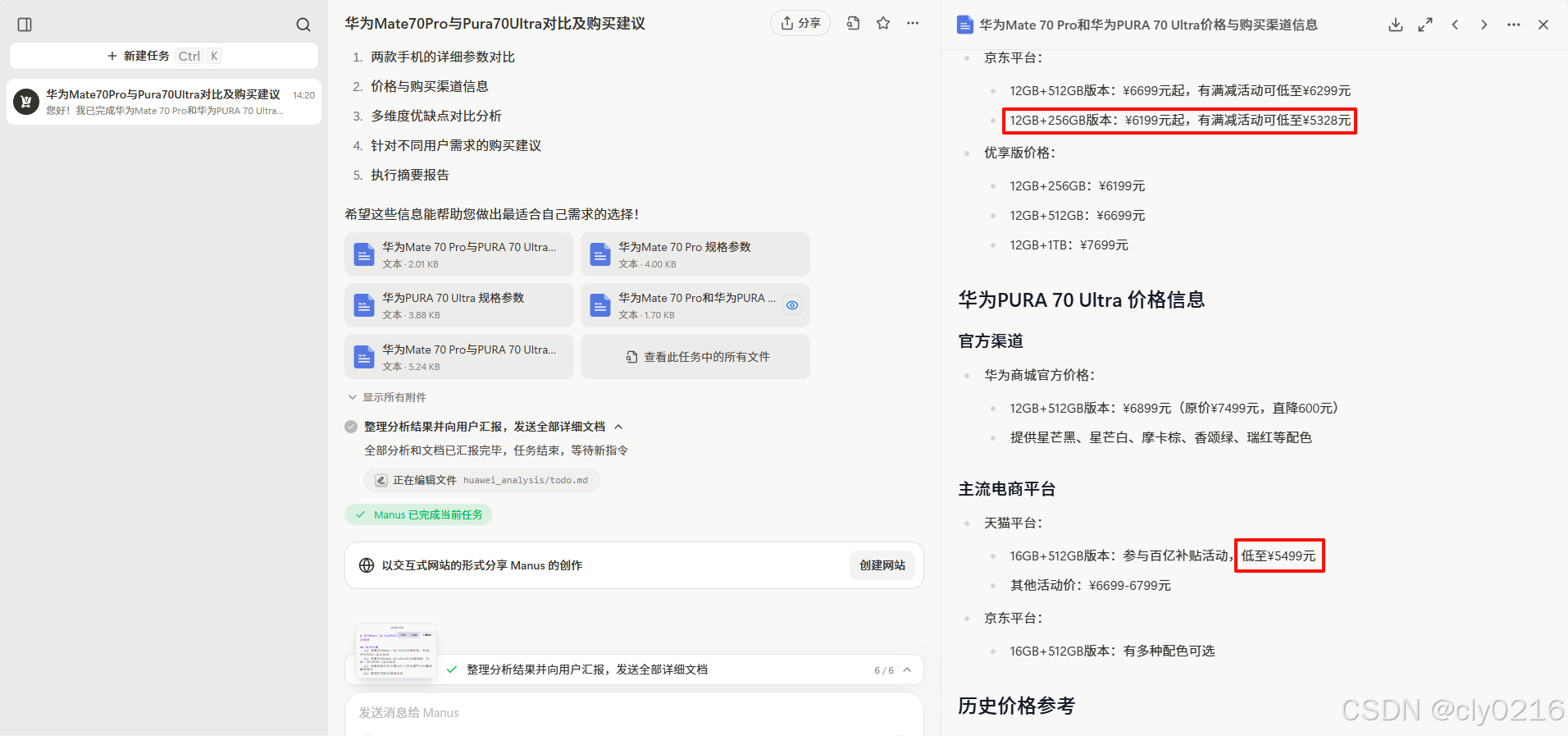Click the green check icon in progress bar
Image resolution: width=1568 pixels, height=736 pixels.
pos(452,670)
